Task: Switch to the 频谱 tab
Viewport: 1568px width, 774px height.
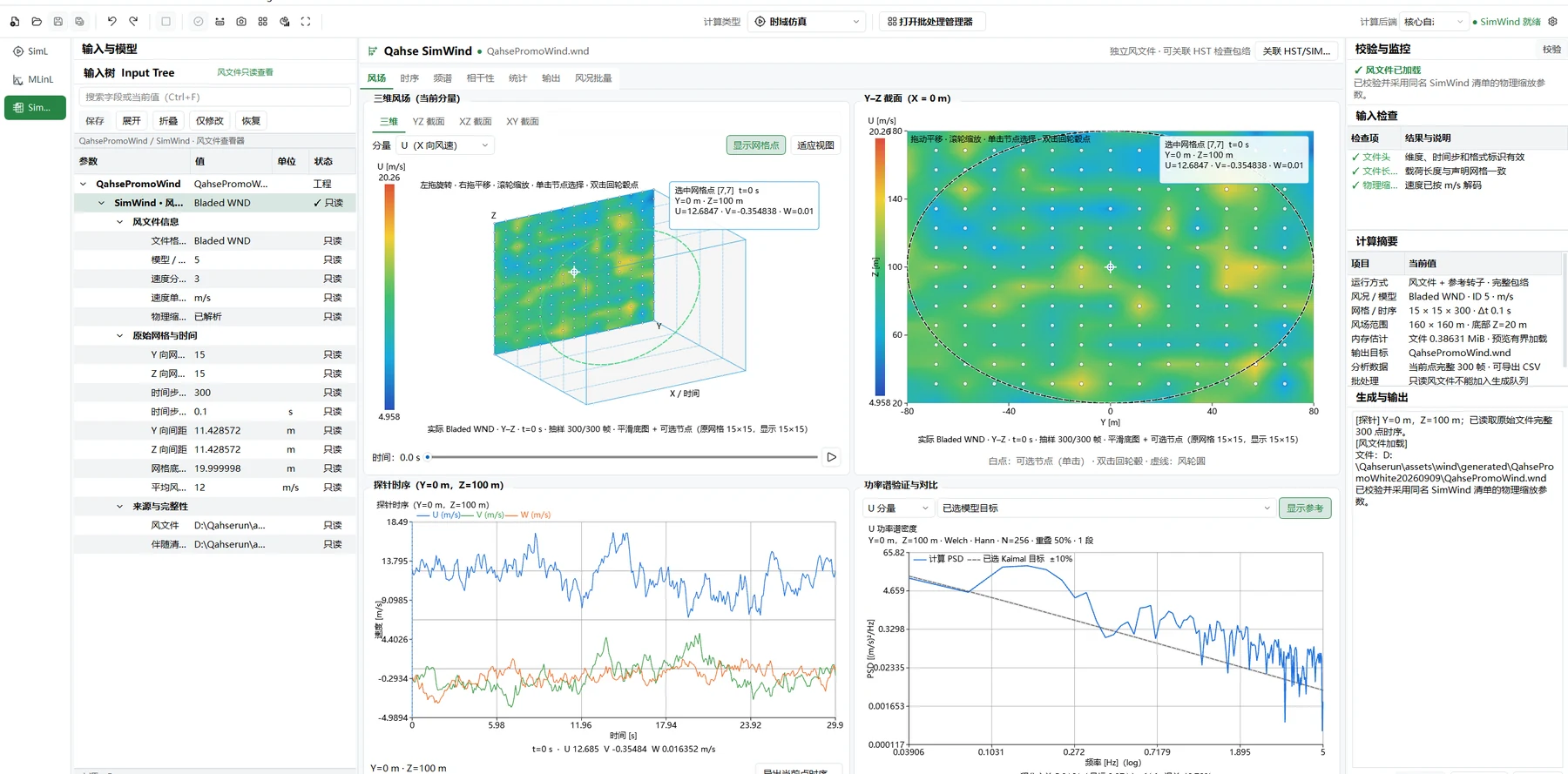Action: tap(443, 78)
